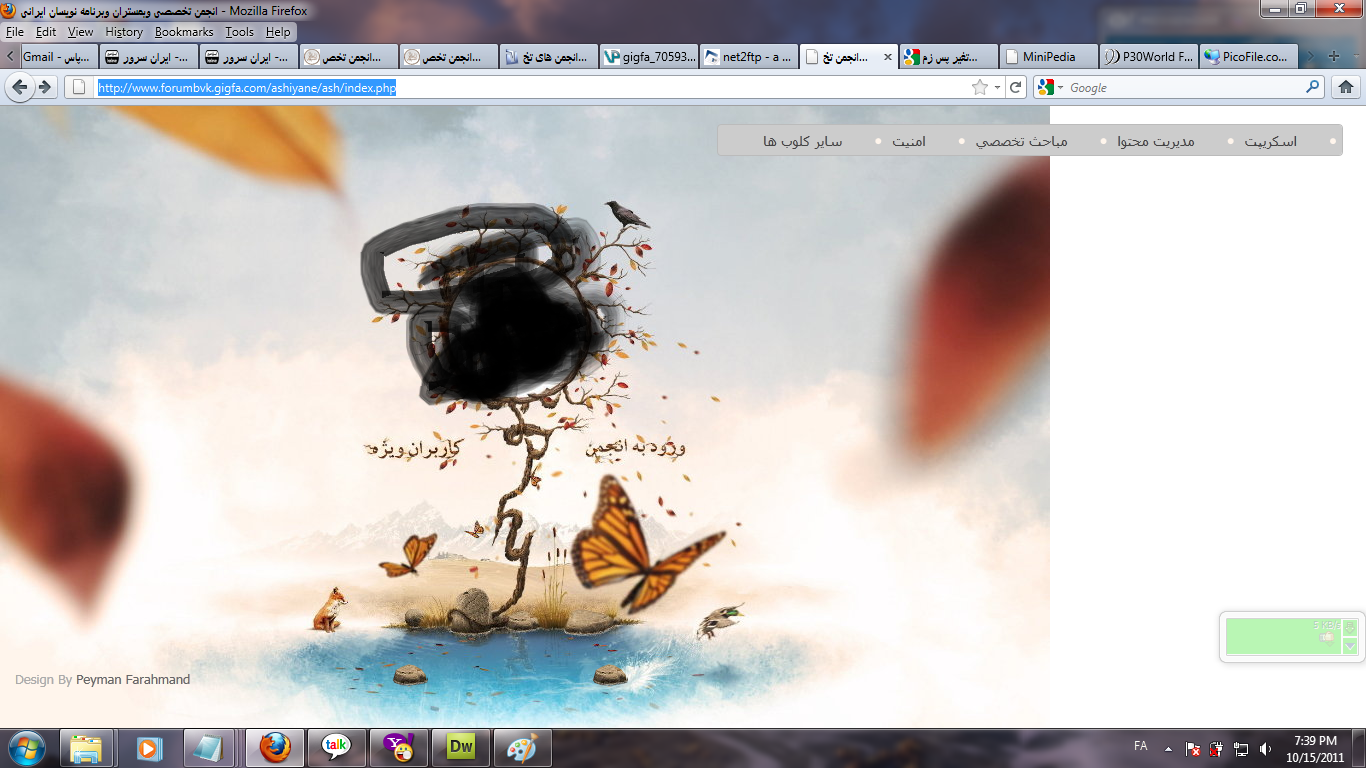
Task: Open the clock showing 7:39 PM
Action: point(1315,748)
